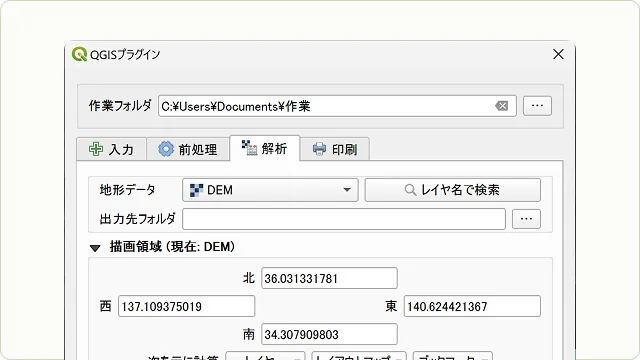
Task: Click the 作業フォルダ label
Action: click(x=120, y=106)
